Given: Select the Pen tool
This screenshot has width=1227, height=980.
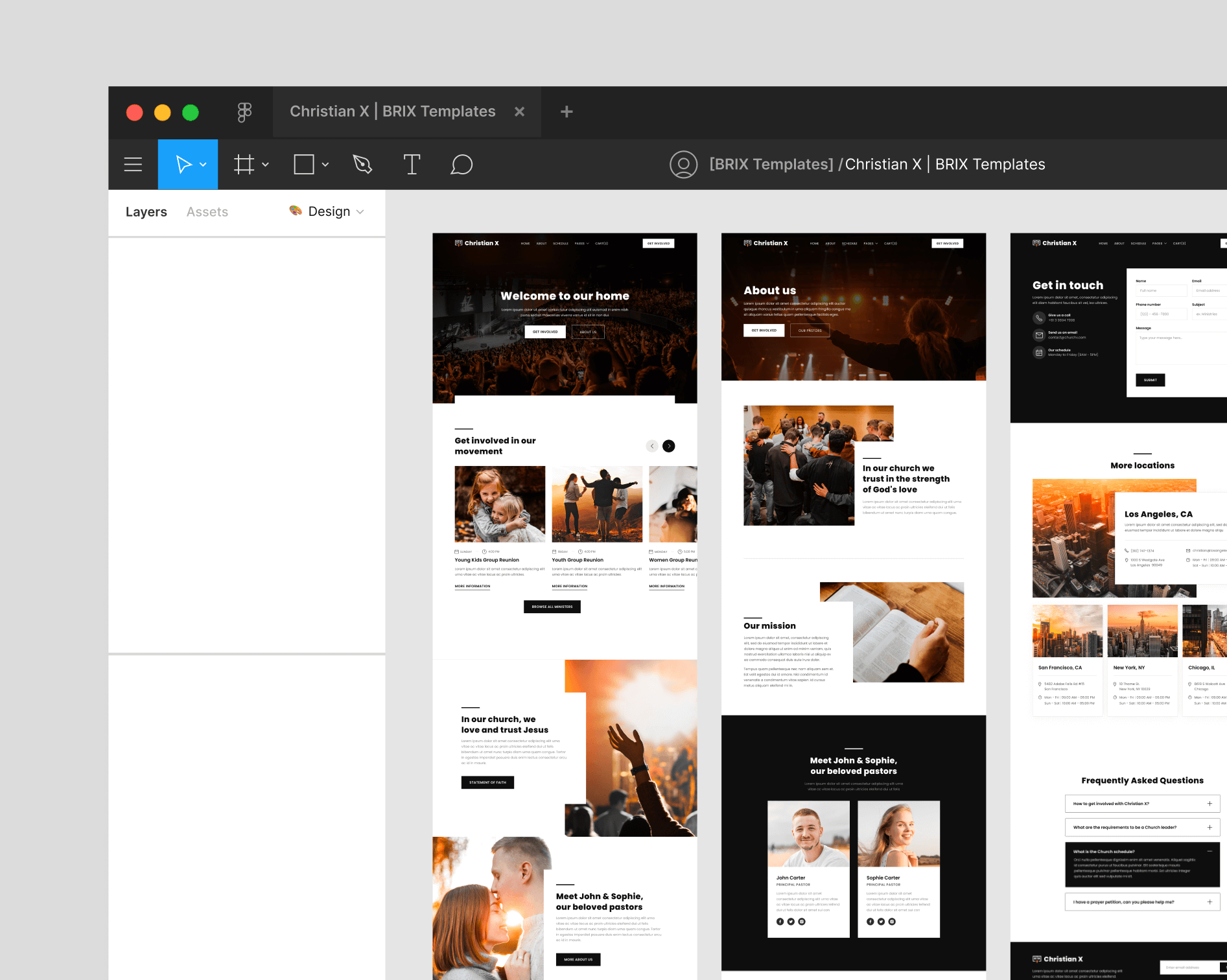Looking at the screenshot, I should (362, 164).
